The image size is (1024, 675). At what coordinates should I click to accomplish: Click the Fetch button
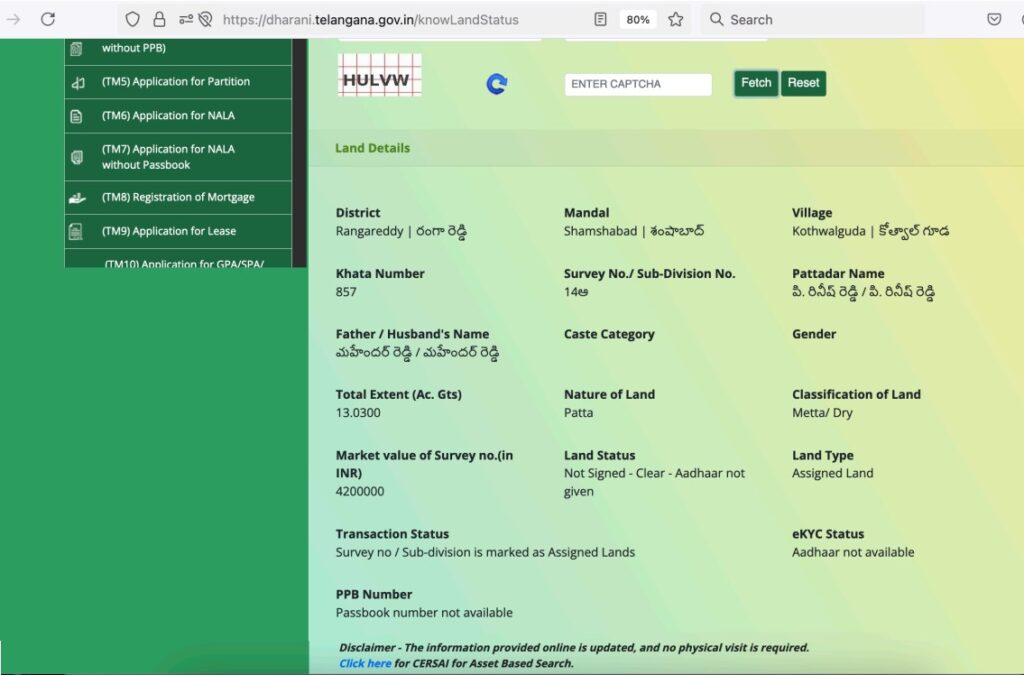[x=756, y=83]
